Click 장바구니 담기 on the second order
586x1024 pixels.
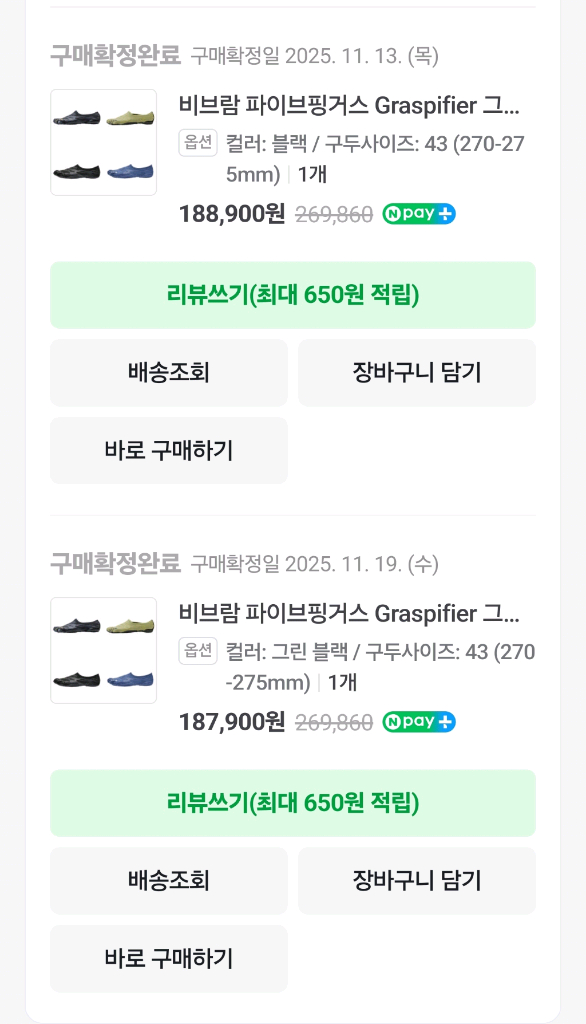417,880
